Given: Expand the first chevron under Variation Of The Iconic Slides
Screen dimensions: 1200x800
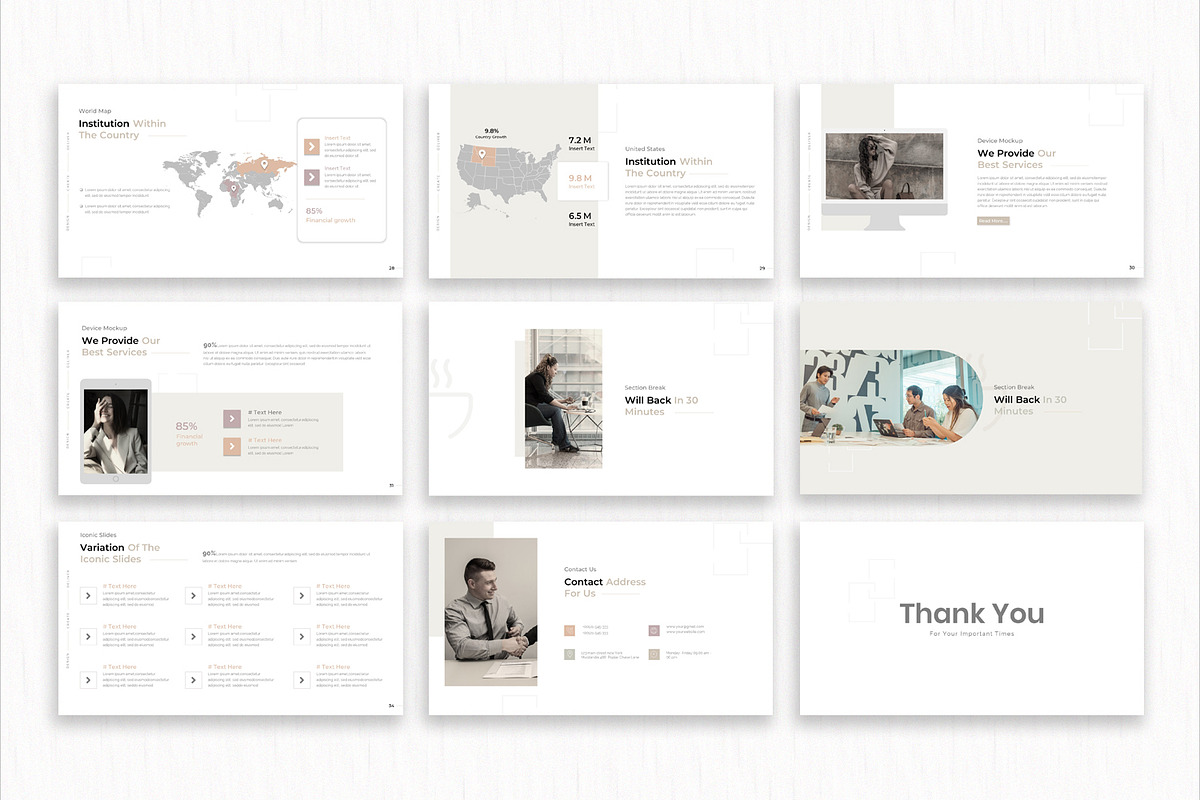Looking at the screenshot, I should 87,594.
